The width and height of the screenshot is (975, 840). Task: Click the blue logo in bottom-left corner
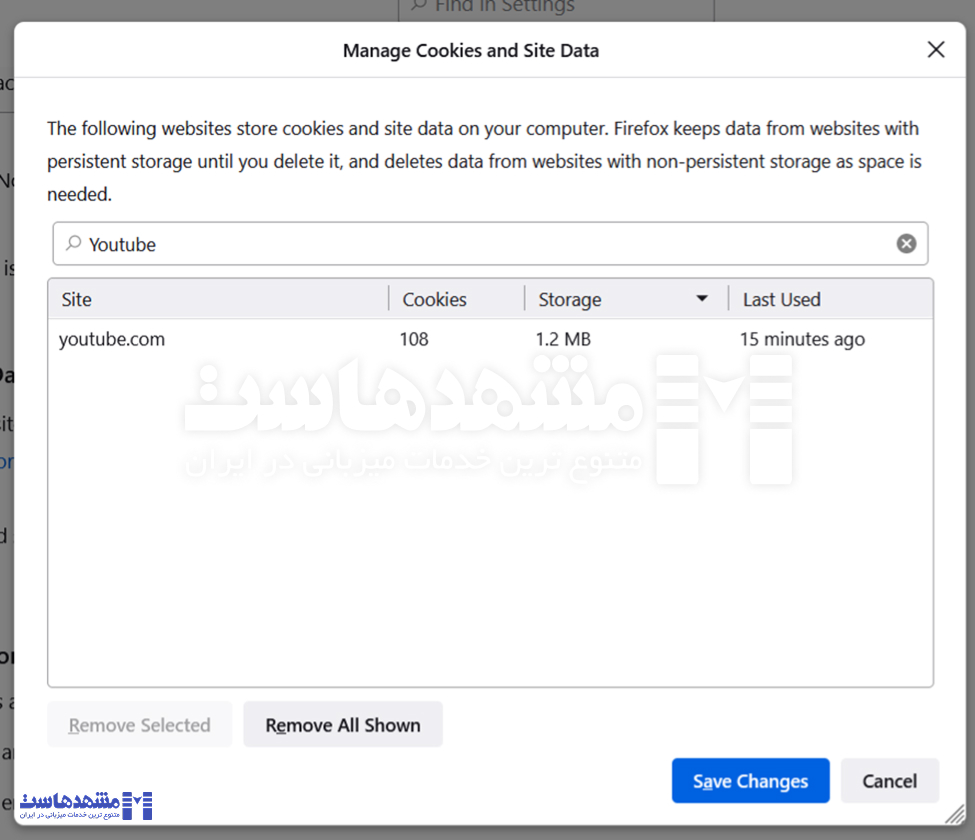[86, 805]
